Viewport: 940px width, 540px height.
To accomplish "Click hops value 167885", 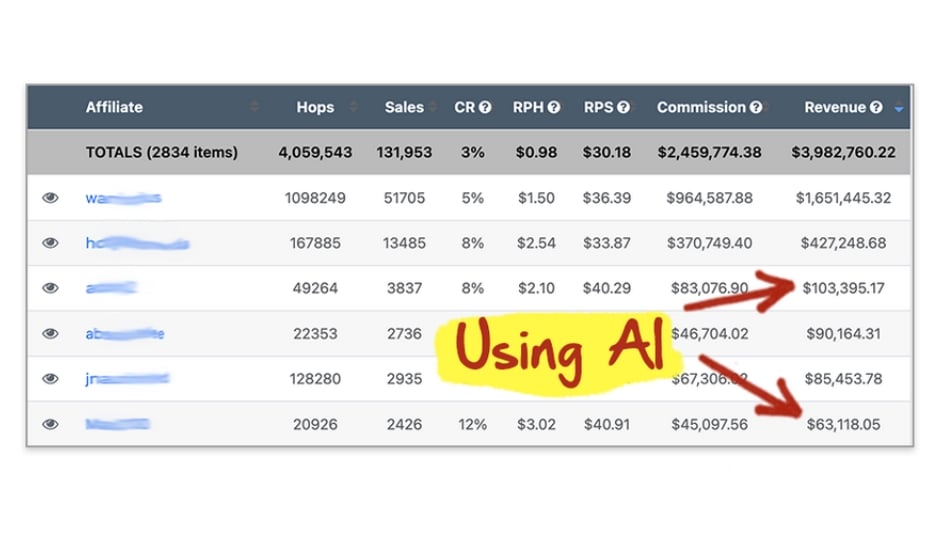I will (315, 243).
